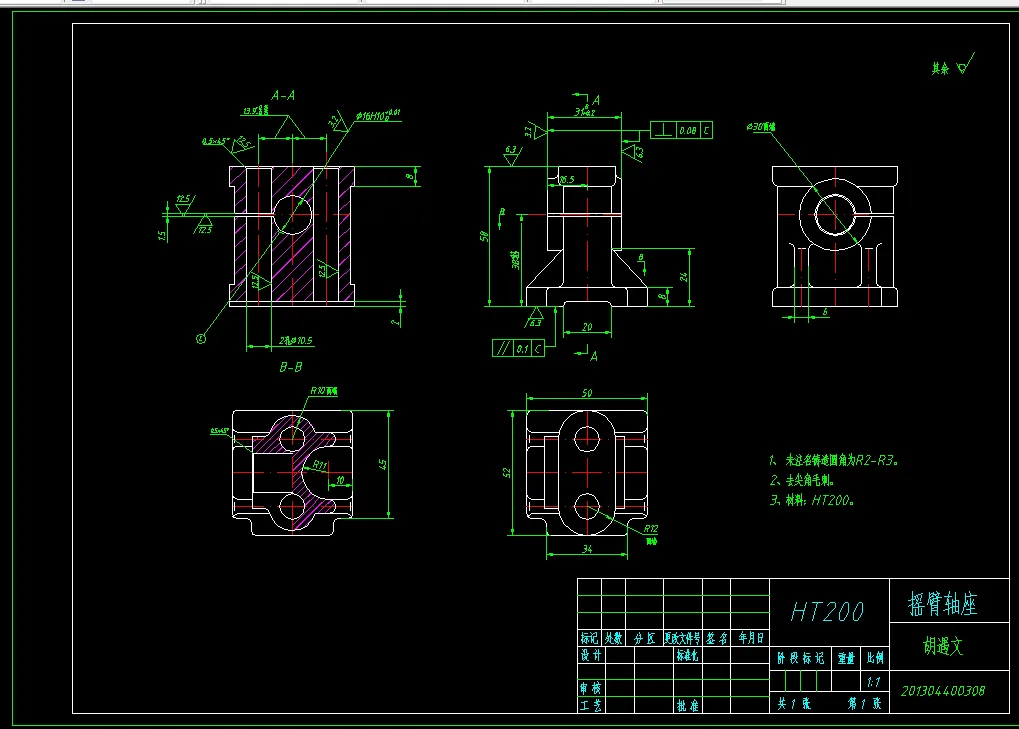Select the 0.5×45° chamfer note on A-A view
1019x729 pixels.
[x=215, y=141]
